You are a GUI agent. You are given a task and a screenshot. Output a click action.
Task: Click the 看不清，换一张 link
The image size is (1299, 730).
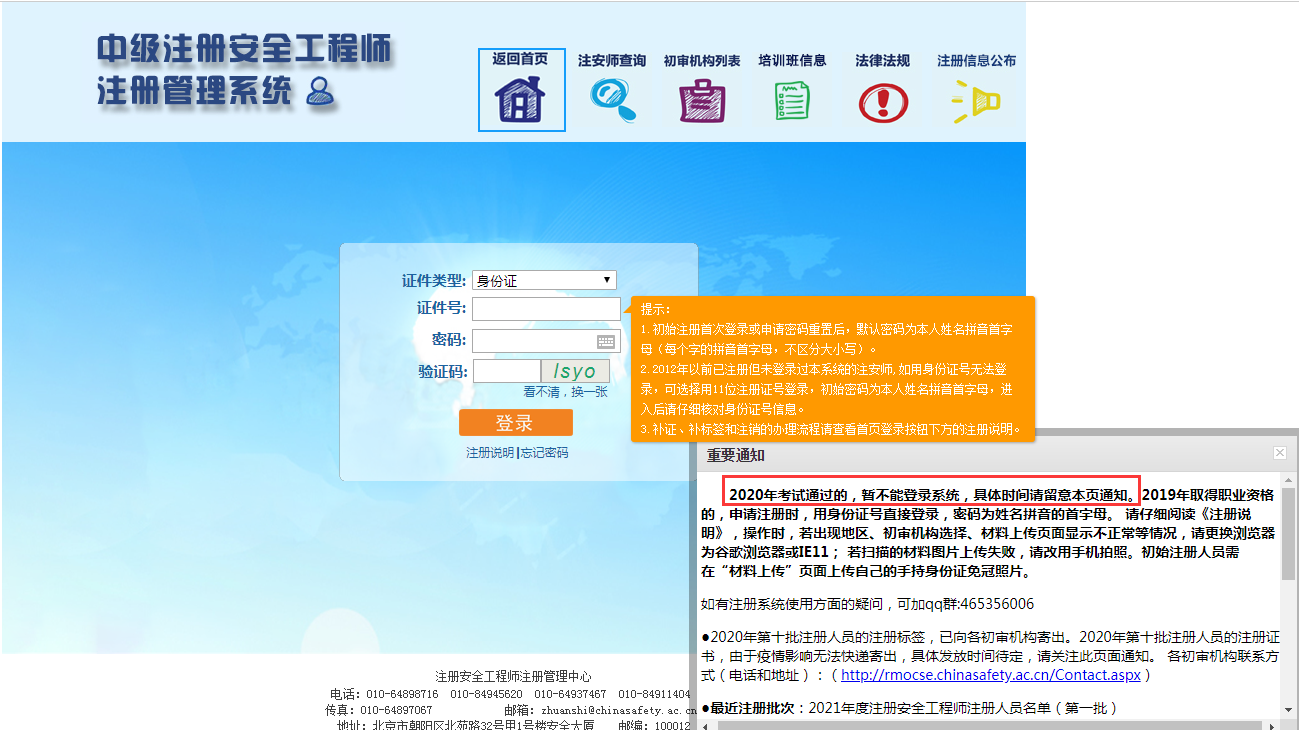point(565,392)
